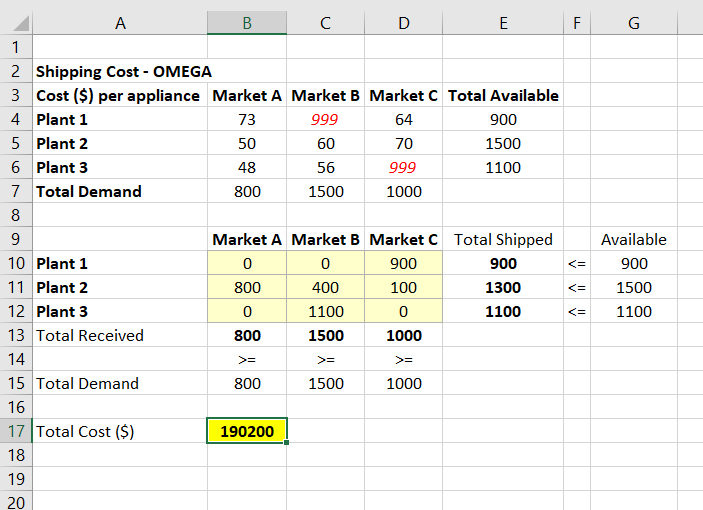Click Available 900 in column G
This screenshot has height=510, width=703.
click(634, 263)
